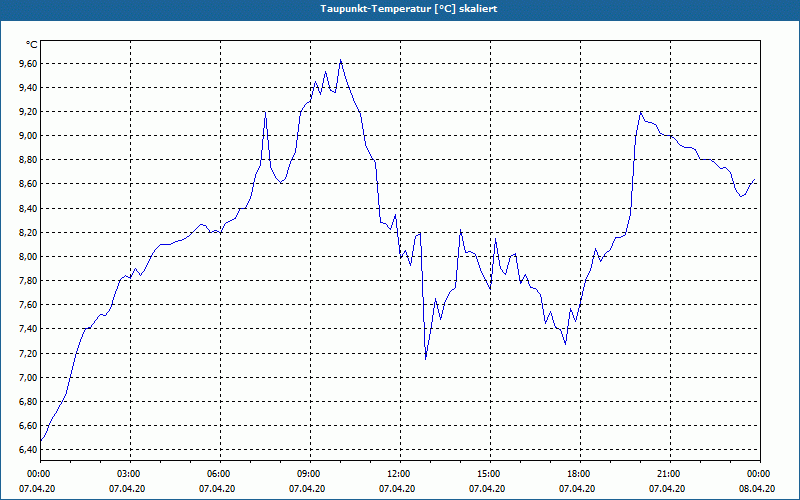
Task: Click the 08.04.20 date label
Action: pyautogui.click(x=757, y=489)
